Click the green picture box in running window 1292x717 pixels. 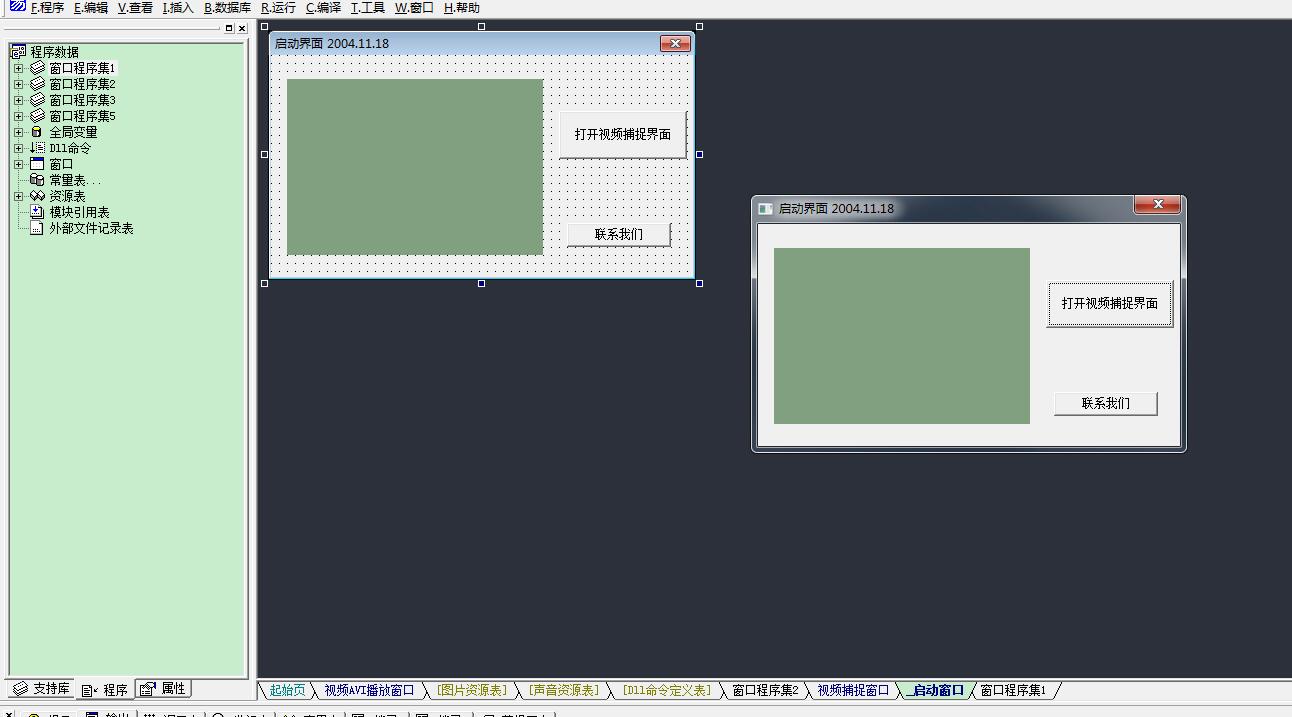(902, 336)
